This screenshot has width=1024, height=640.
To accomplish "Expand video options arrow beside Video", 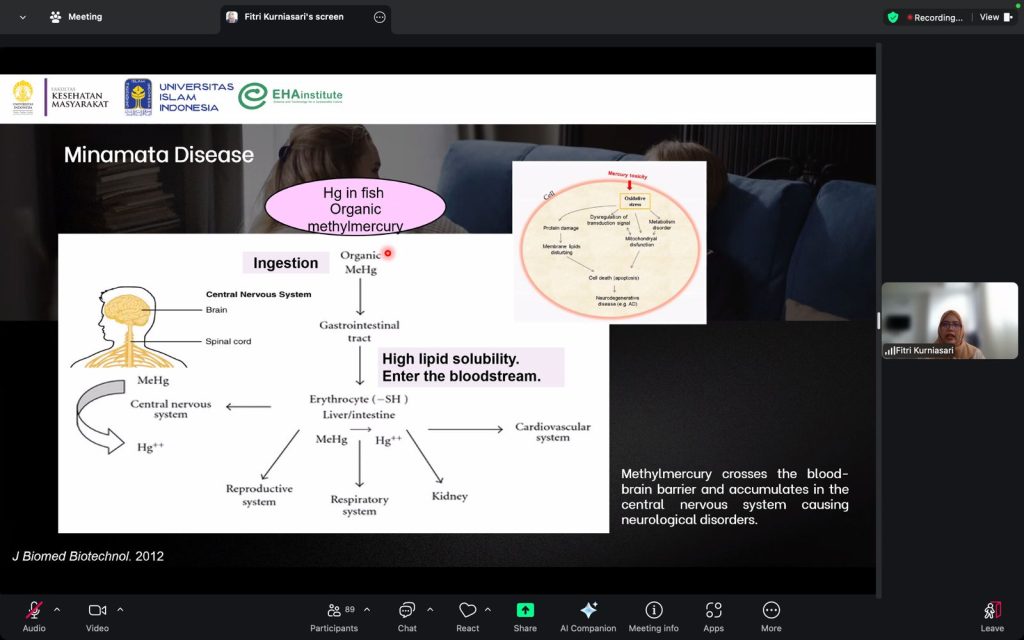I will pos(120,609).
